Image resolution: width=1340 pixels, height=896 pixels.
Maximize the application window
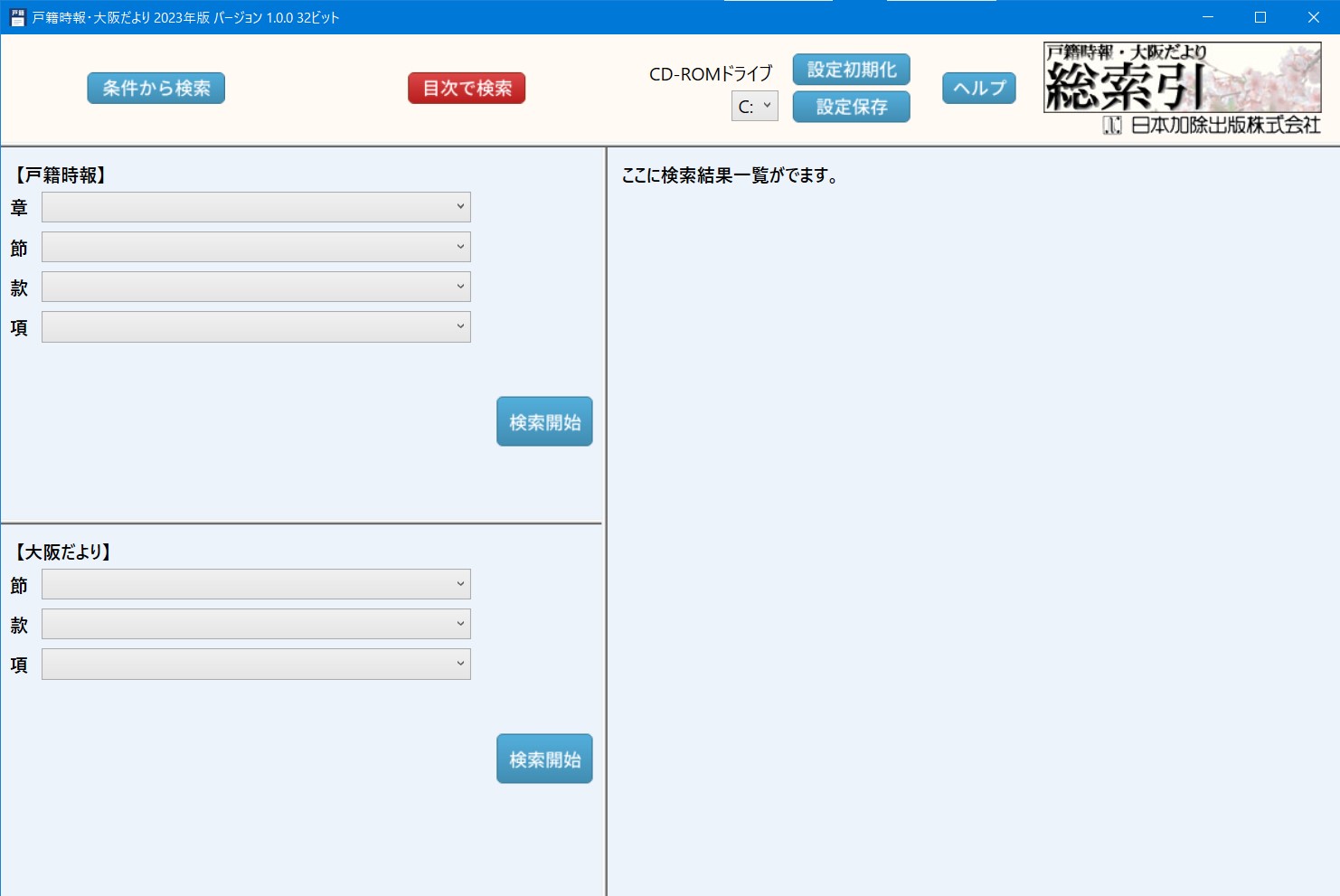1260,17
